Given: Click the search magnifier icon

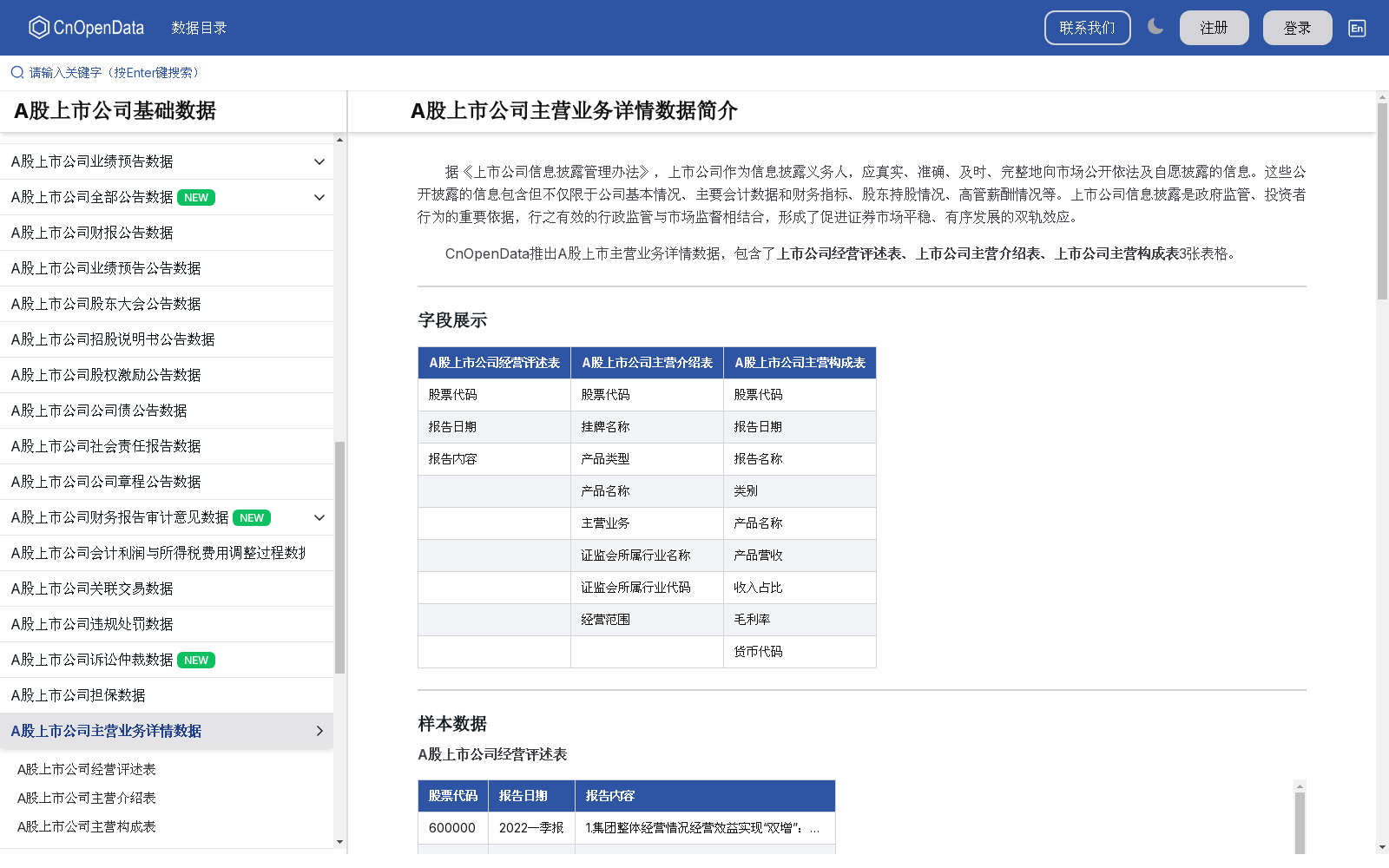Looking at the screenshot, I should (x=16, y=72).
